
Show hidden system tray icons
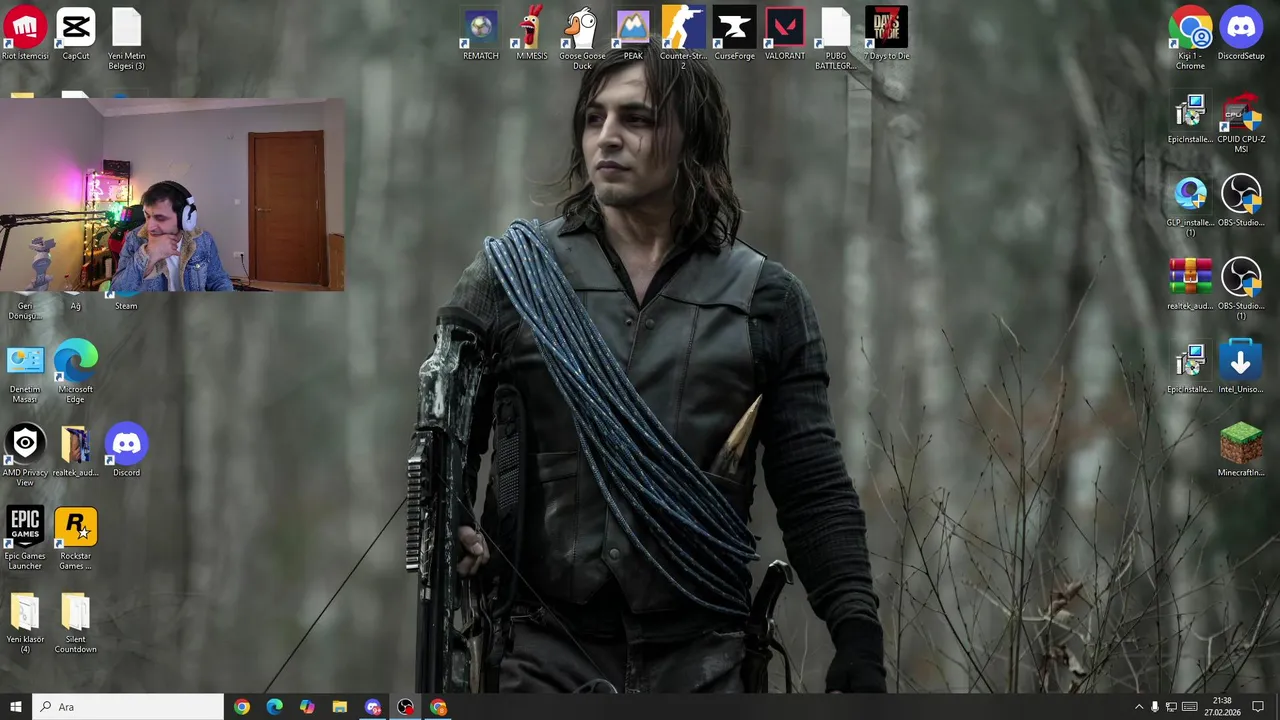[1138, 707]
